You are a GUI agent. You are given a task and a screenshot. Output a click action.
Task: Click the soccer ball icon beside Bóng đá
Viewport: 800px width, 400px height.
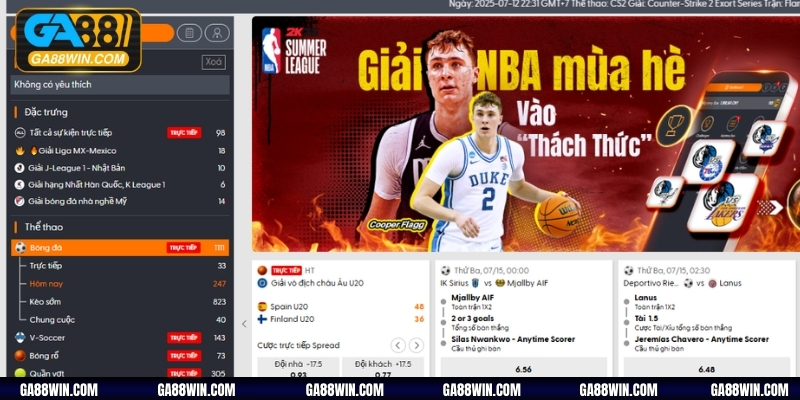(20, 248)
